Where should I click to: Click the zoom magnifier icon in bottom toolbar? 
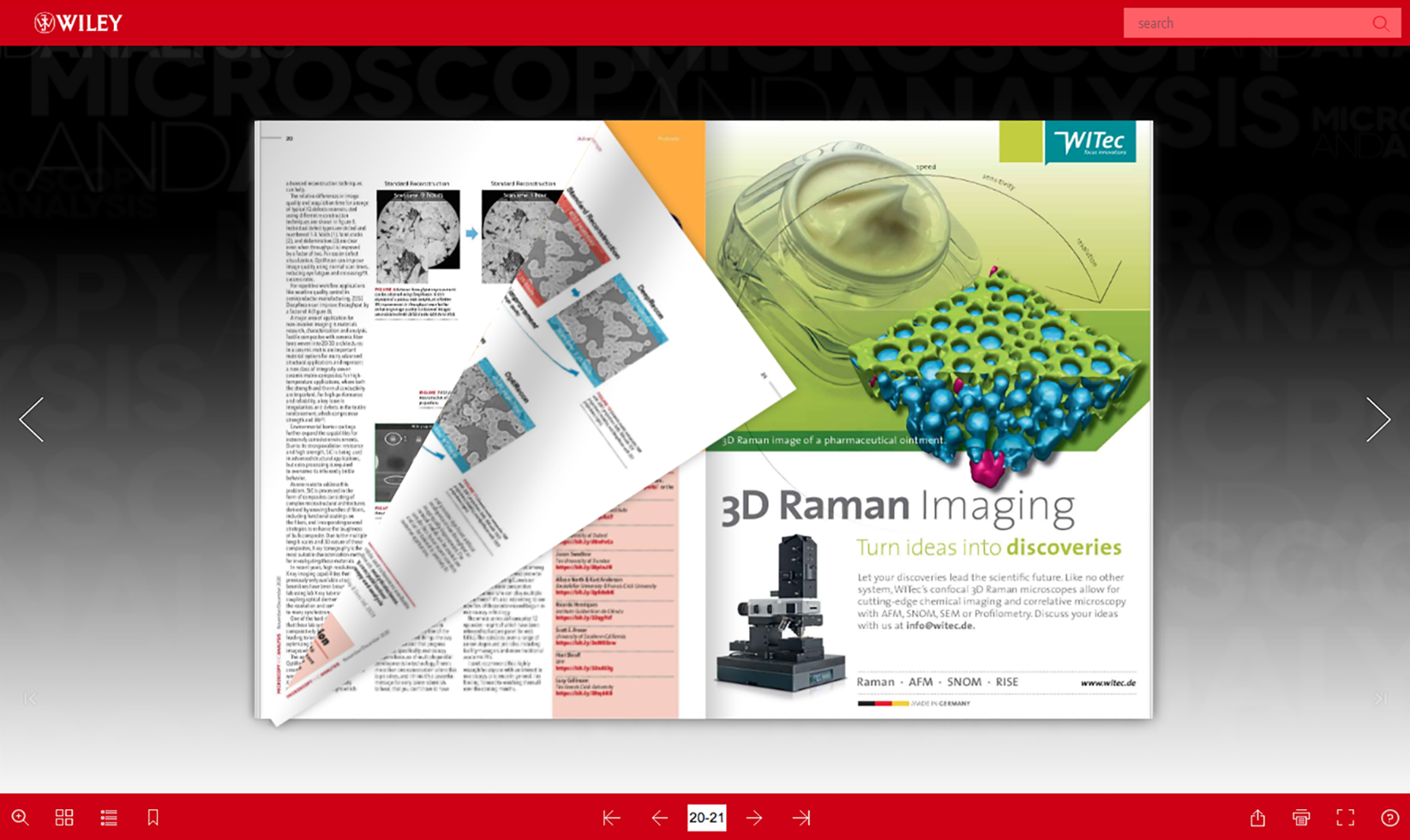tap(20, 818)
